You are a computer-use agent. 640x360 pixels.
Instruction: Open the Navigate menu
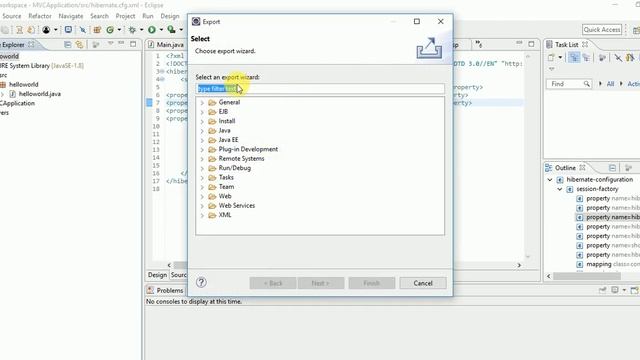tap(71, 16)
